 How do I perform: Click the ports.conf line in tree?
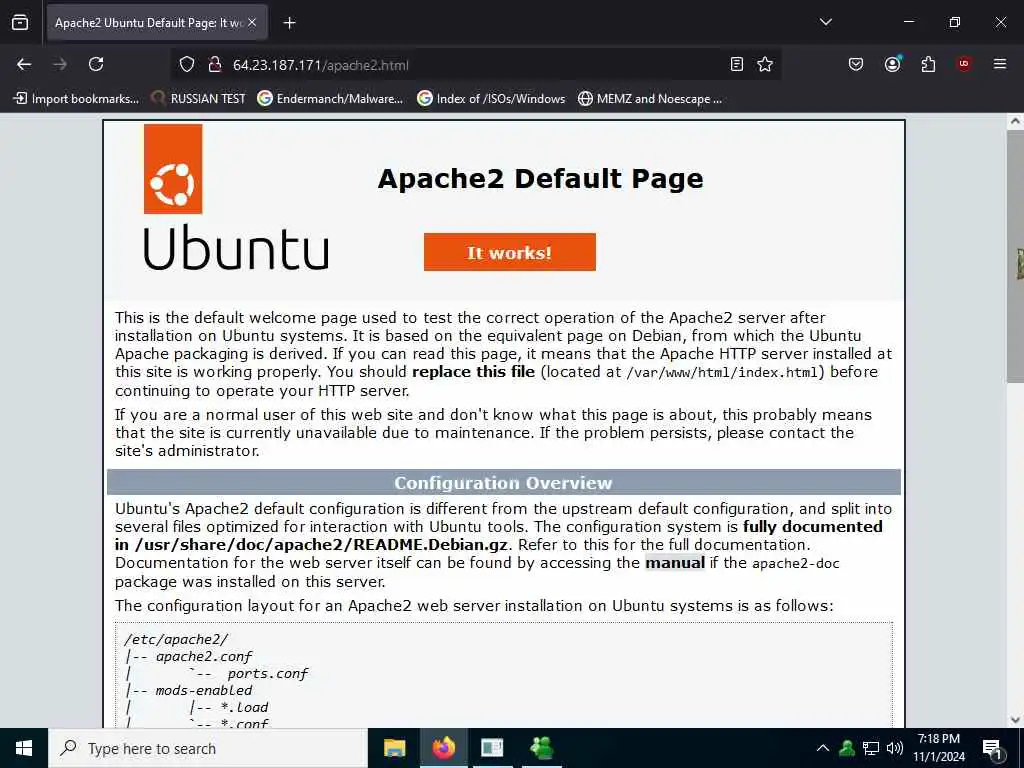click(267, 673)
